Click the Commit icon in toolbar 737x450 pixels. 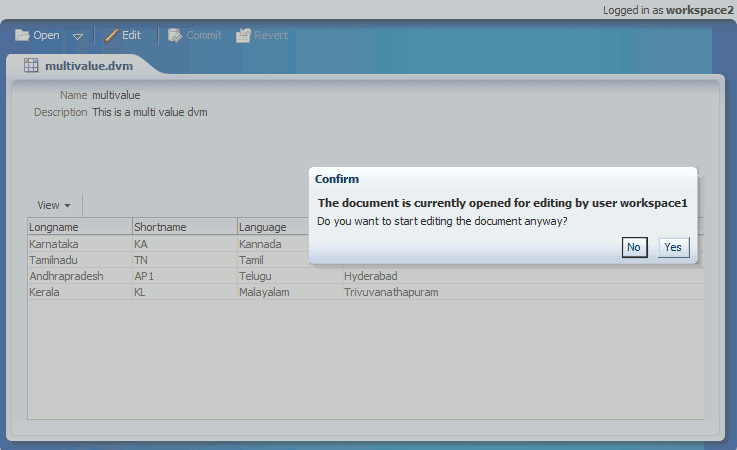175,35
